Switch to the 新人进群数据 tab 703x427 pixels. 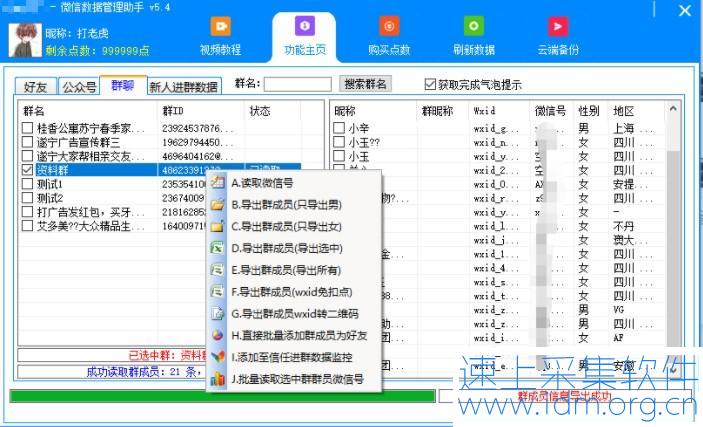tap(184, 87)
